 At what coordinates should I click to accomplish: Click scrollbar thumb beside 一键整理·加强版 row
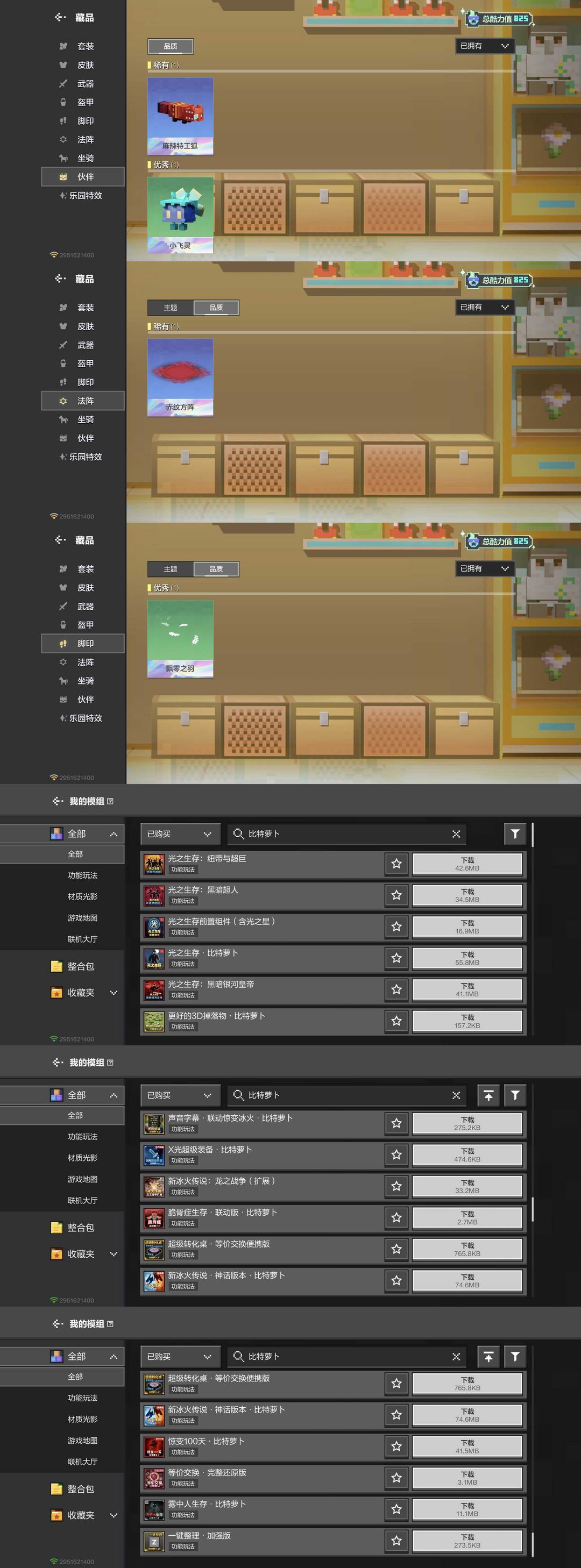click(533, 1544)
